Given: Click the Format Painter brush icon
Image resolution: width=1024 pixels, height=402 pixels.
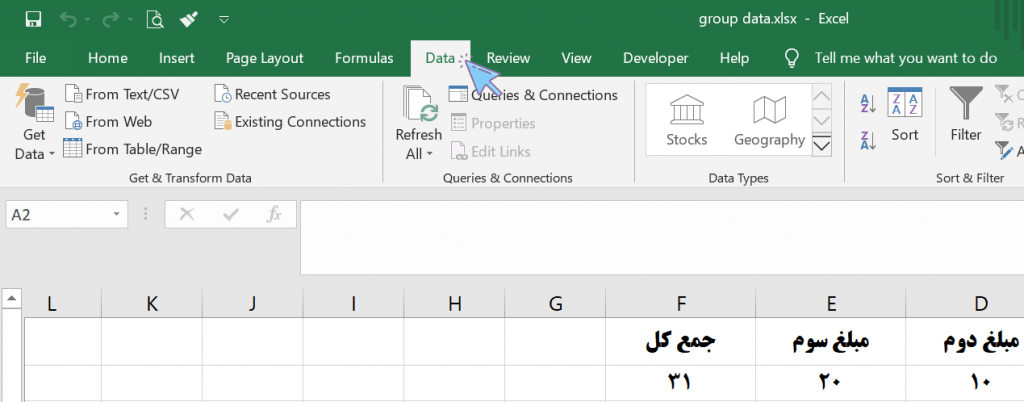Looking at the screenshot, I should click(189, 19).
